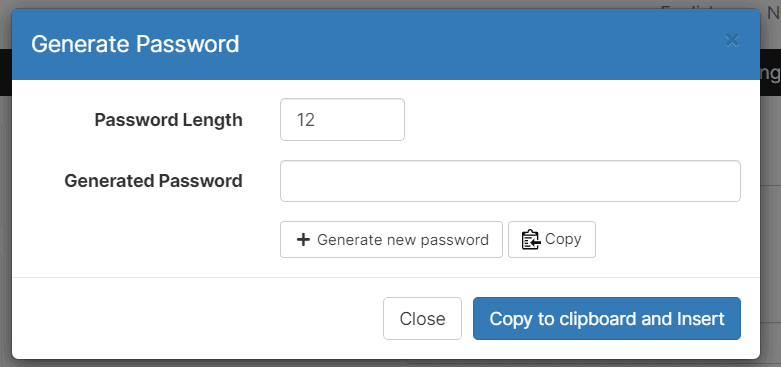Focus the Password Length input field

pyautogui.click(x=342, y=120)
